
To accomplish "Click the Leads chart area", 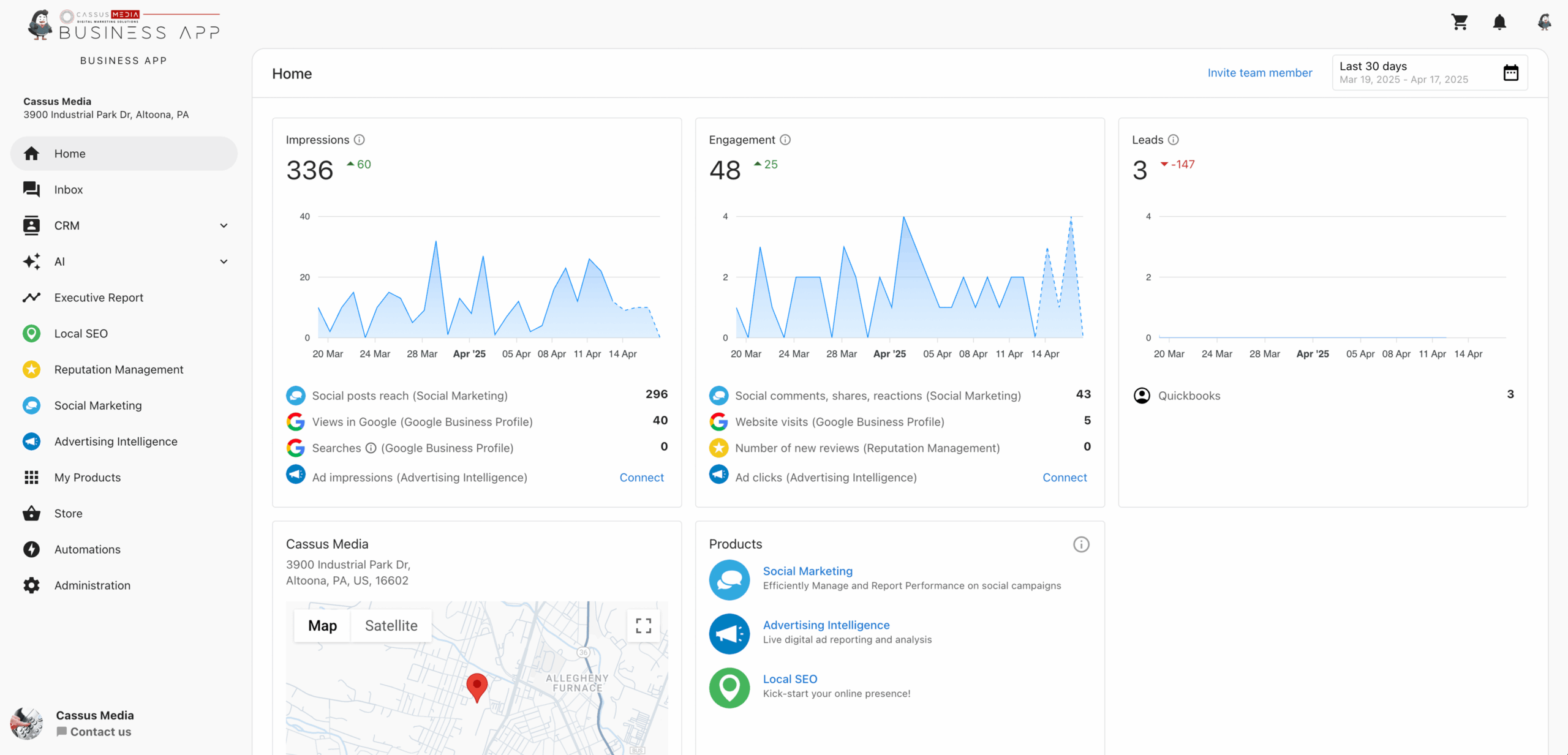I will click(x=1332, y=277).
